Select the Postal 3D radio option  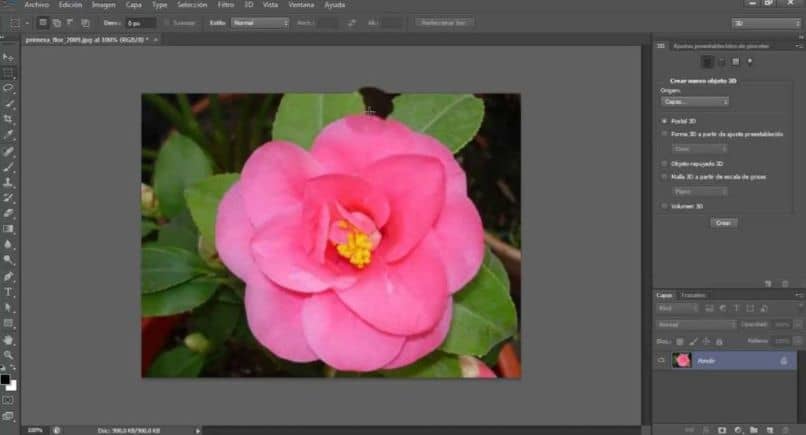pyautogui.click(x=665, y=121)
